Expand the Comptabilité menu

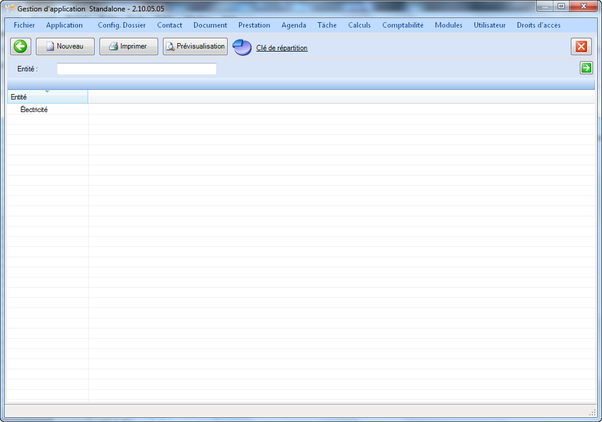[403, 25]
